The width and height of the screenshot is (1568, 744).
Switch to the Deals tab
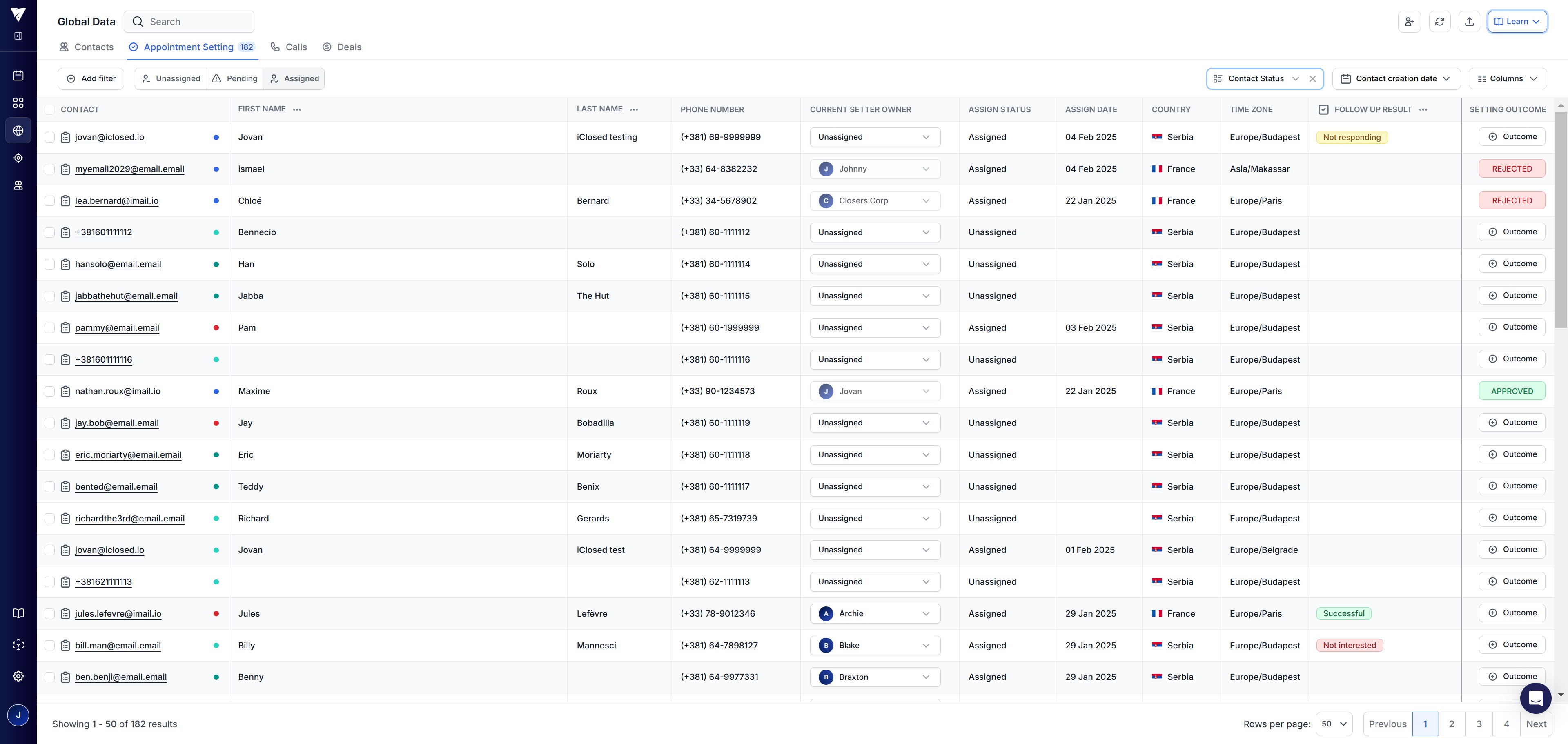[x=342, y=47]
